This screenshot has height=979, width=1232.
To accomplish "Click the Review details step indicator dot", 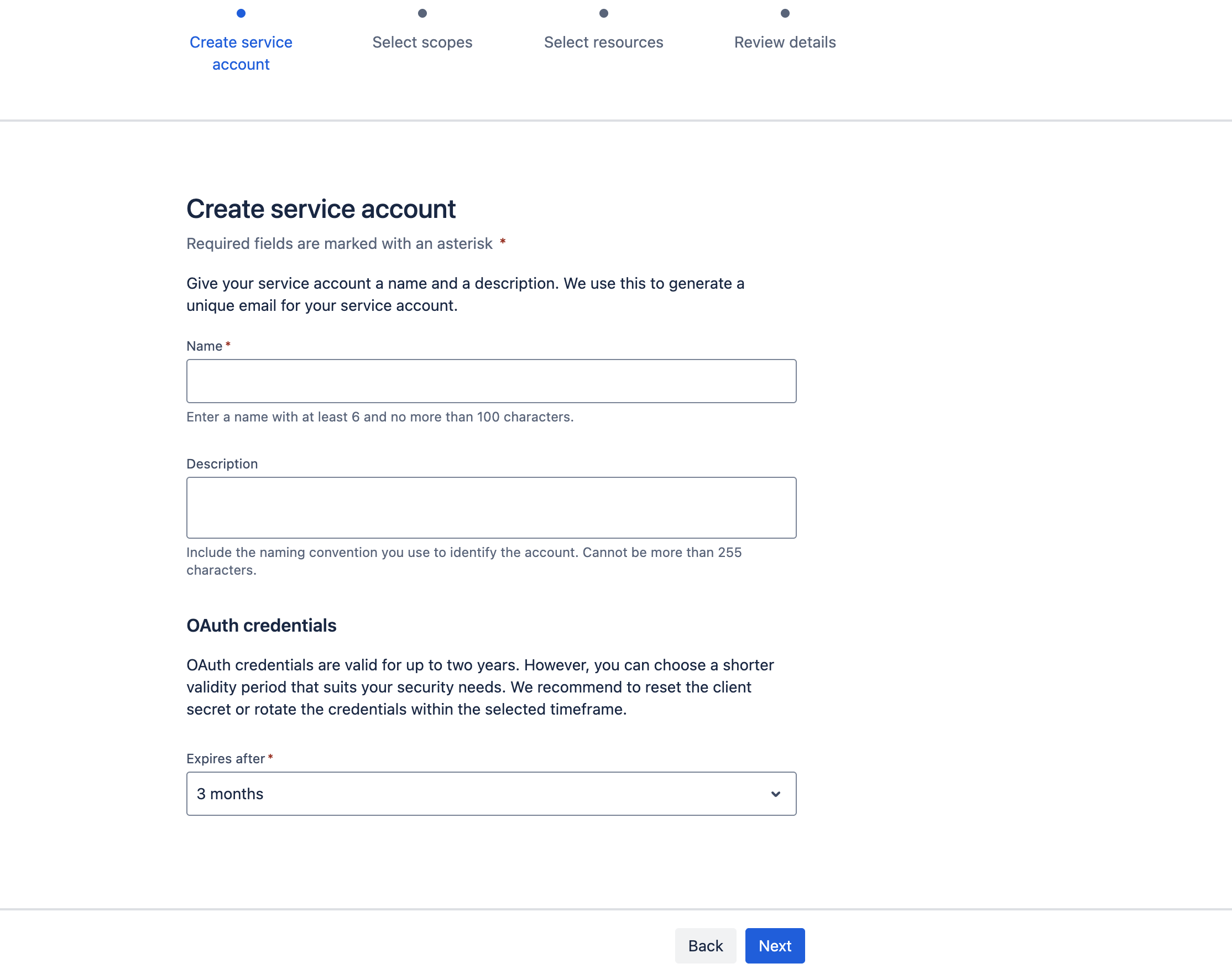I will click(x=785, y=13).
